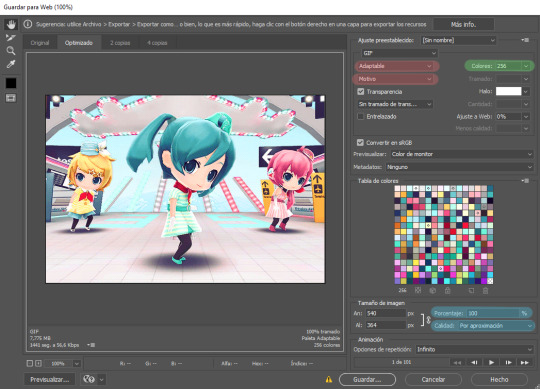This screenshot has height=389, width=540.
Task: Click the Porcentaje input field
Action: pos(493,313)
